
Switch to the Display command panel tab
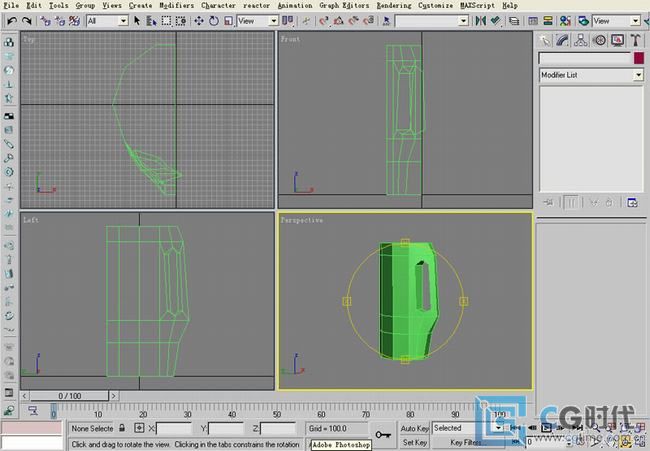point(617,40)
